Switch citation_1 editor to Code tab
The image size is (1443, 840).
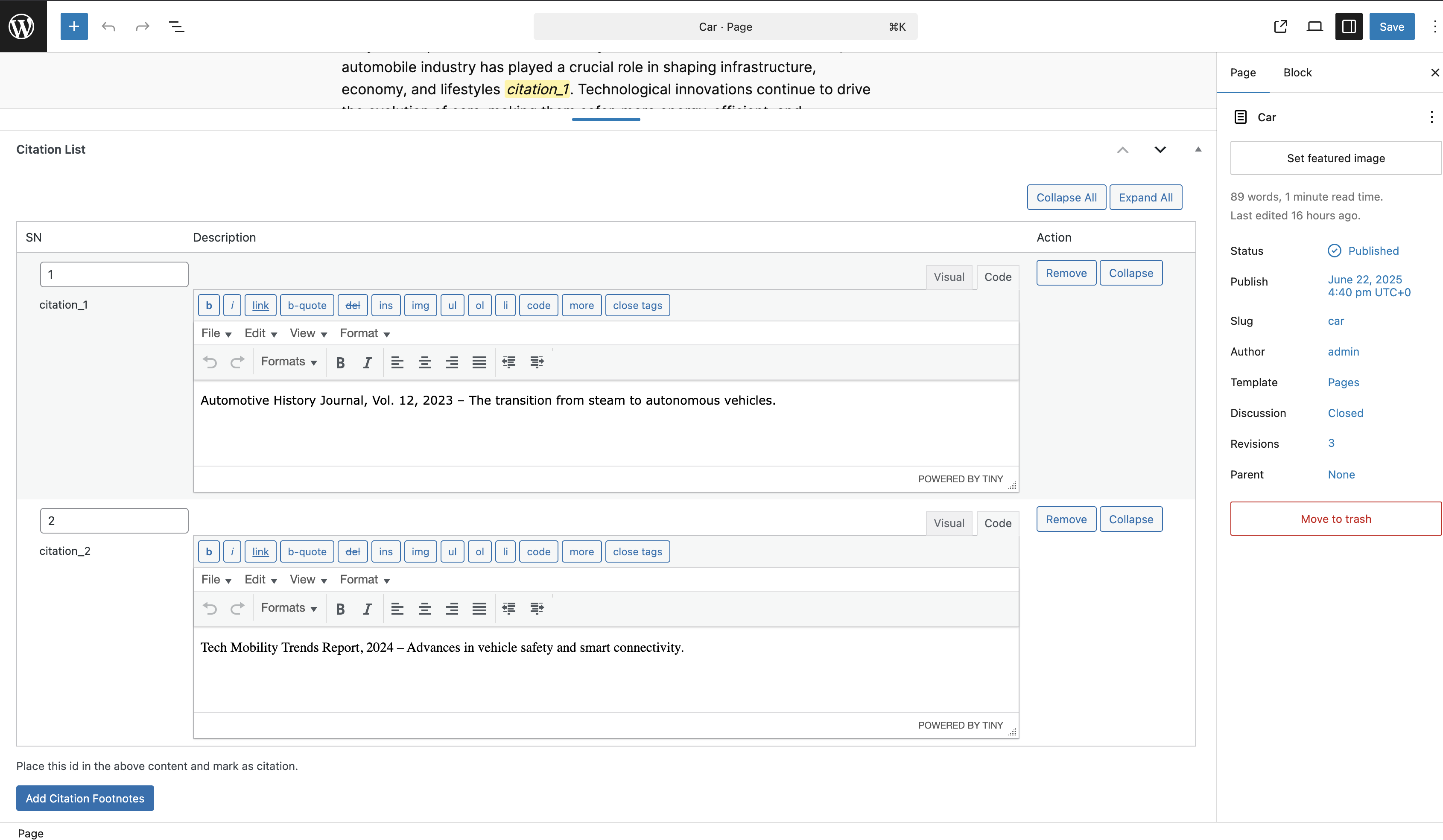(997, 277)
